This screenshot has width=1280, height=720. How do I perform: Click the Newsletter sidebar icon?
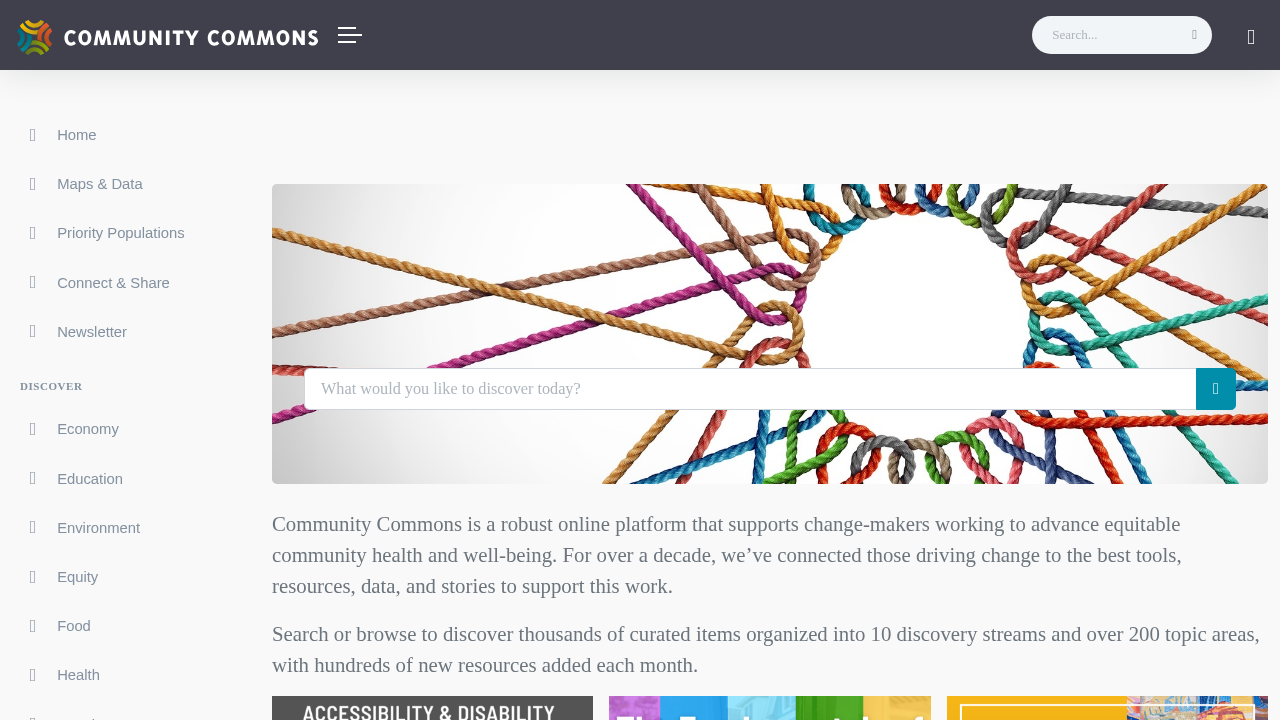click(x=33, y=332)
